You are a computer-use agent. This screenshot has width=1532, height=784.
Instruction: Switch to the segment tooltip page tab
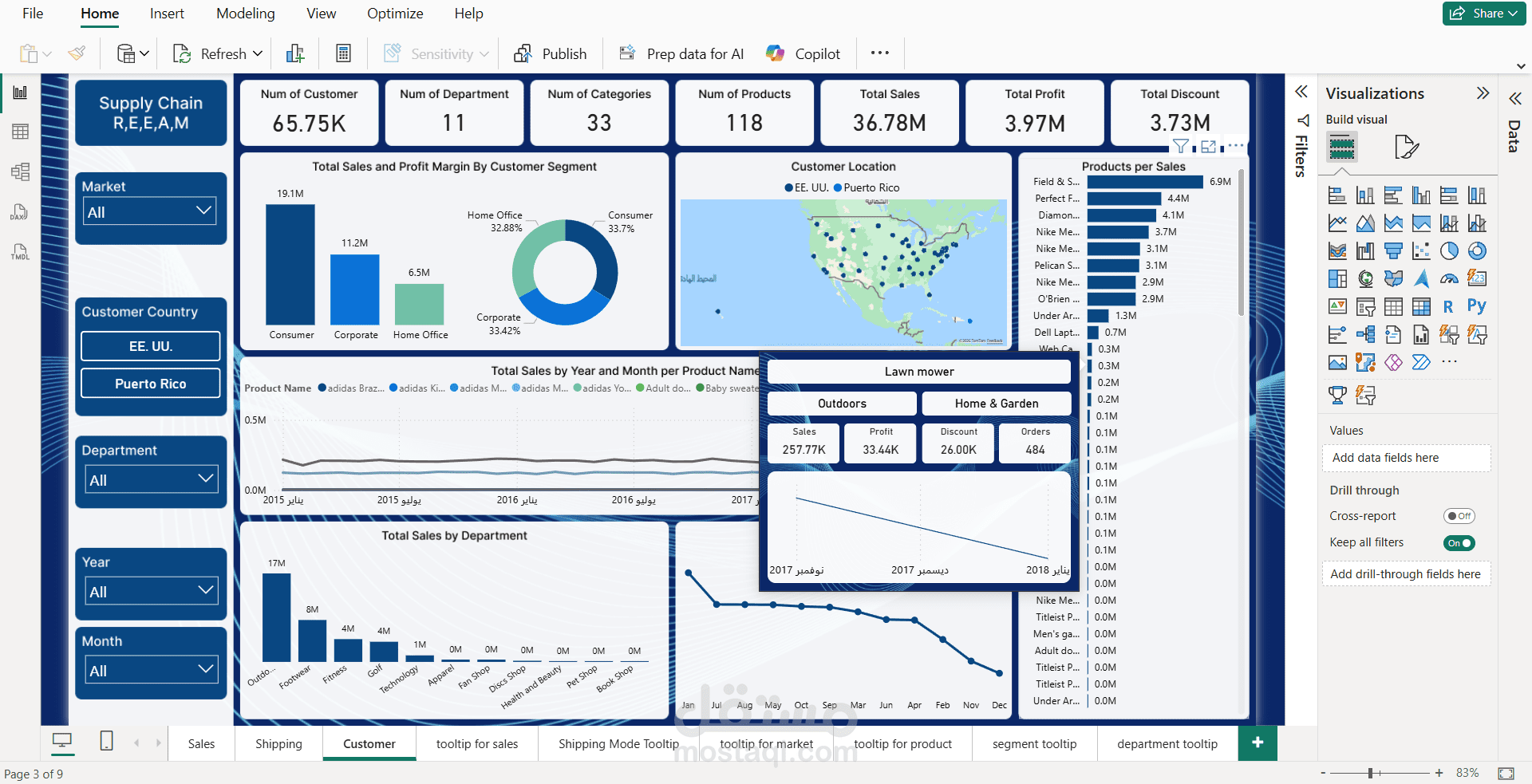1034,743
